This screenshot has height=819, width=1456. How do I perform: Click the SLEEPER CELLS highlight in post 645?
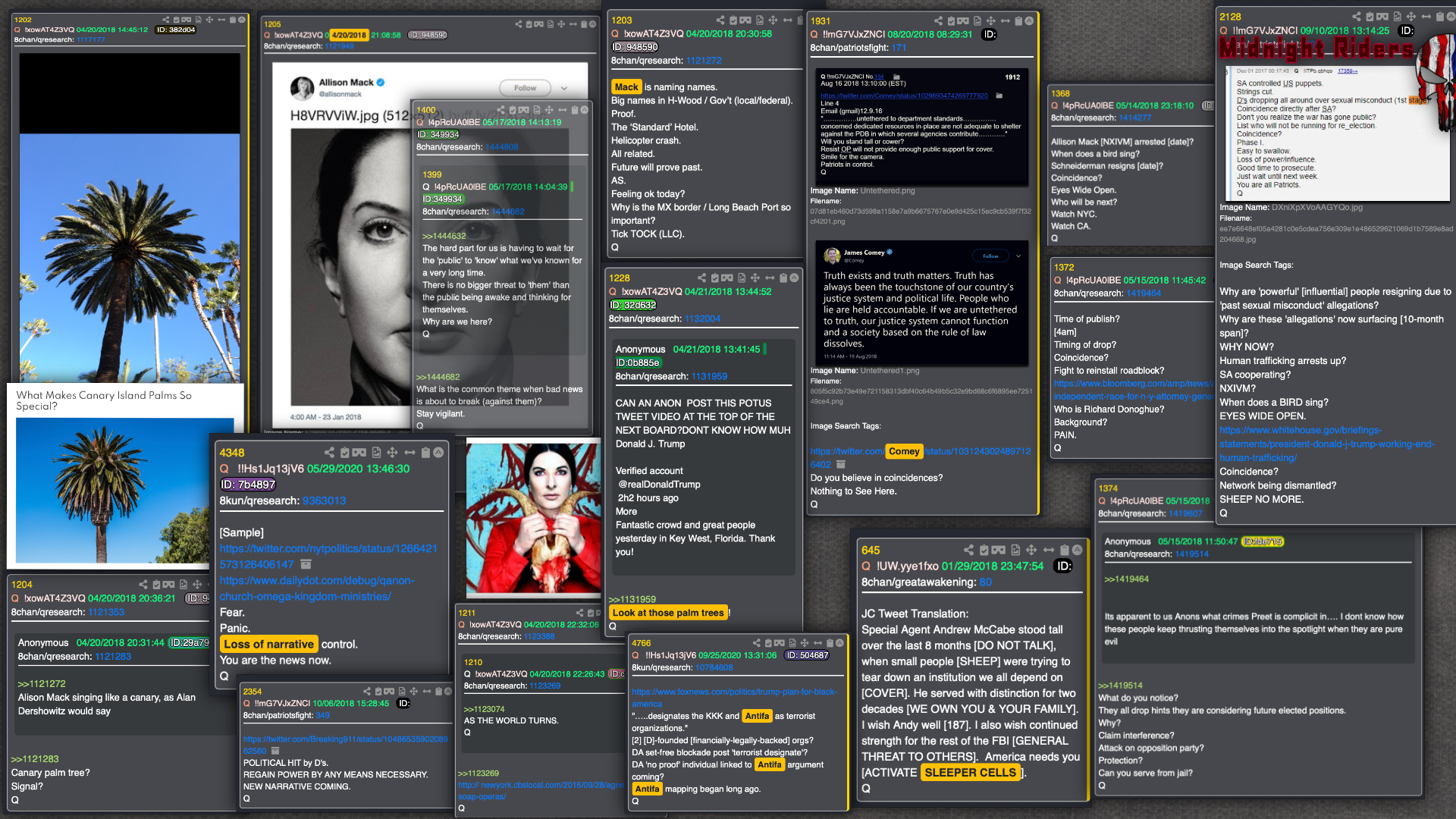pos(970,773)
